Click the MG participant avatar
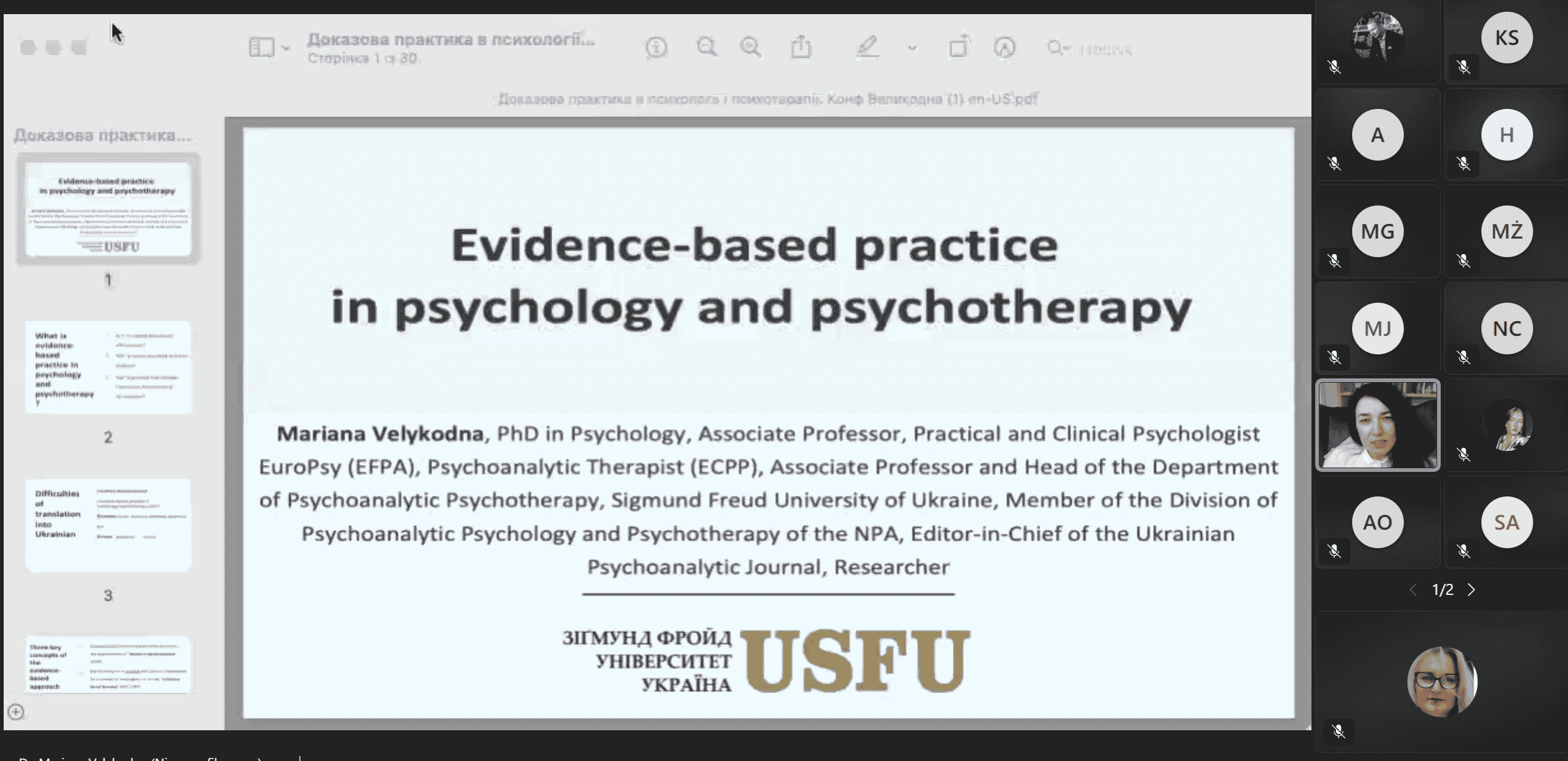Image resolution: width=1568 pixels, height=761 pixels. [x=1377, y=231]
